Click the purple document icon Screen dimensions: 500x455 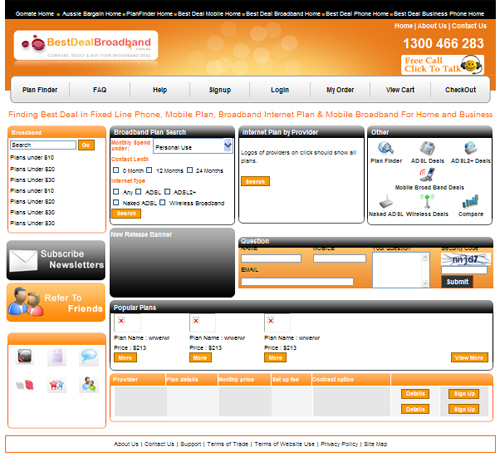[57, 356]
